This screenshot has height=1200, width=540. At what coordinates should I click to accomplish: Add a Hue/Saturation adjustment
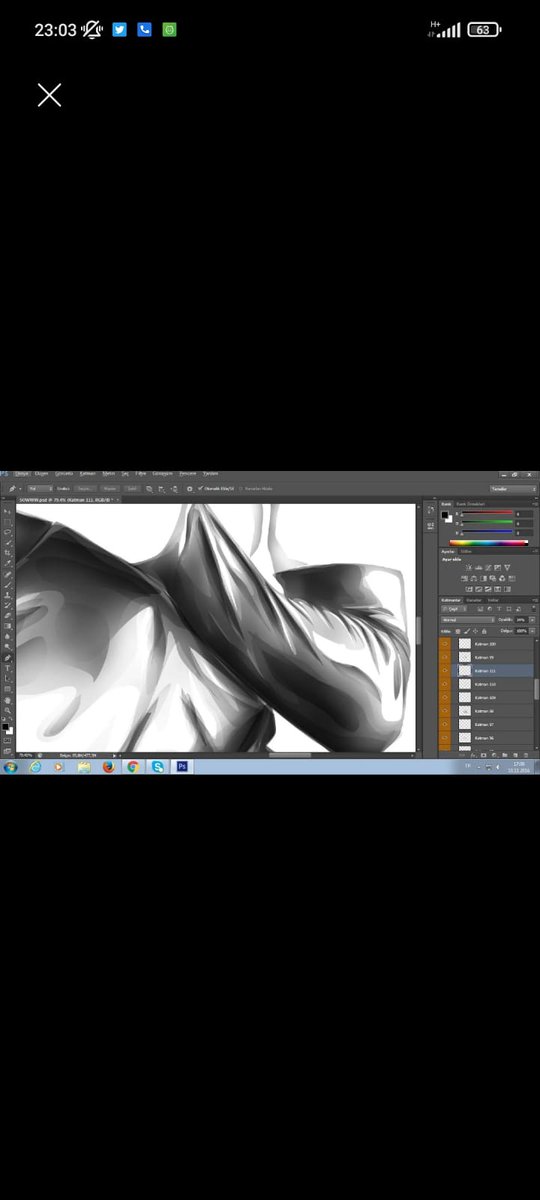(x=464, y=578)
